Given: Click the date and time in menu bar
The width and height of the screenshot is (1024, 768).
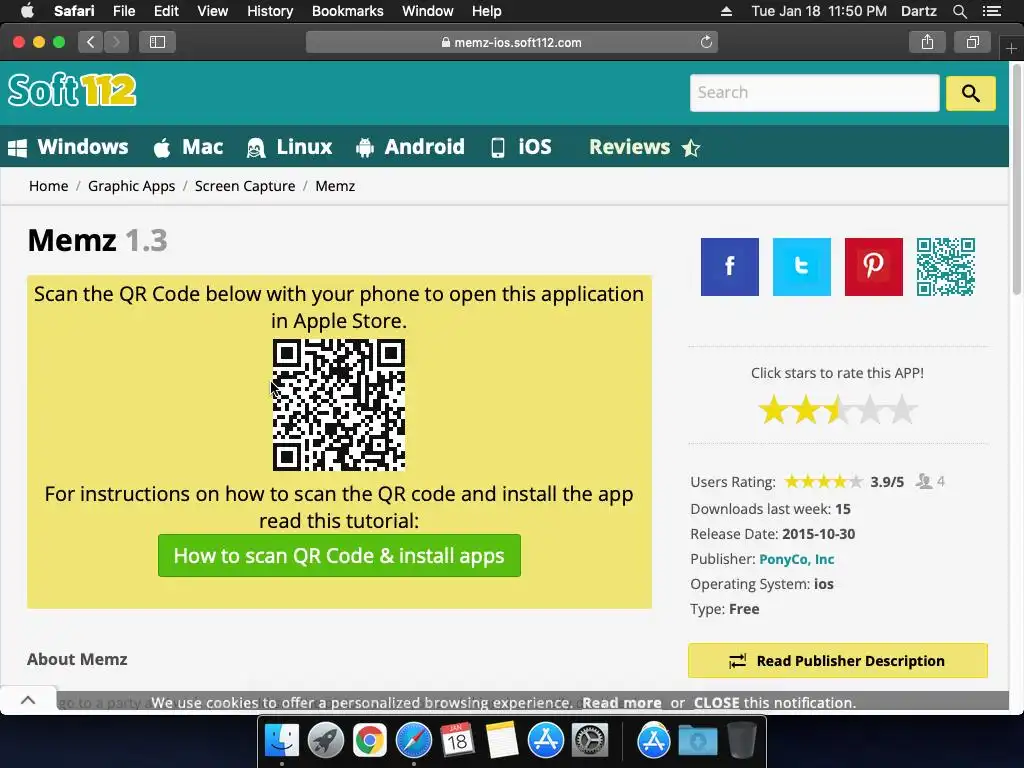Looking at the screenshot, I should tap(819, 11).
